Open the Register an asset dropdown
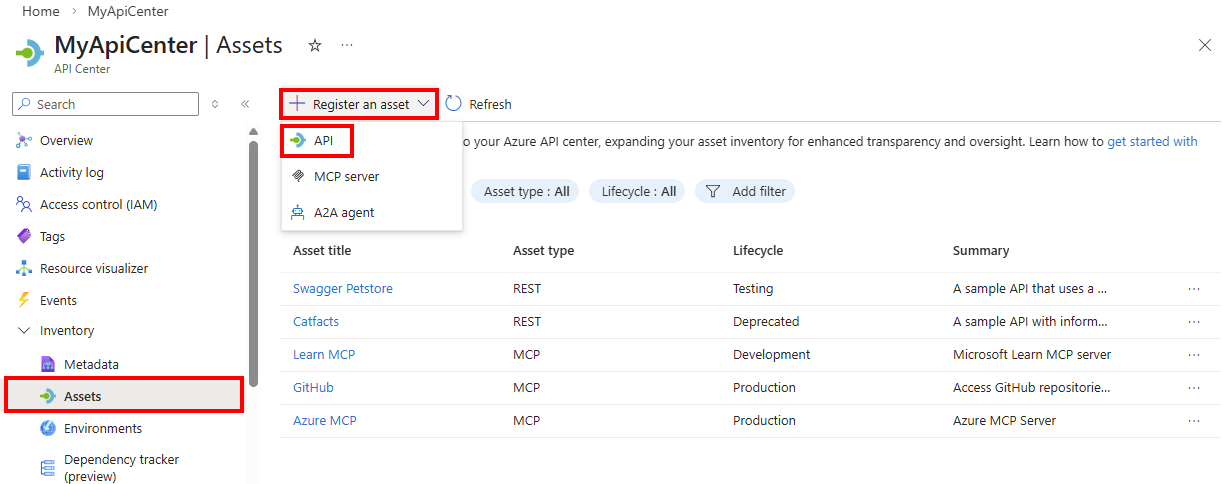Image resolution: width=1222 pixels, height=484 pixels. click(360, 104)
